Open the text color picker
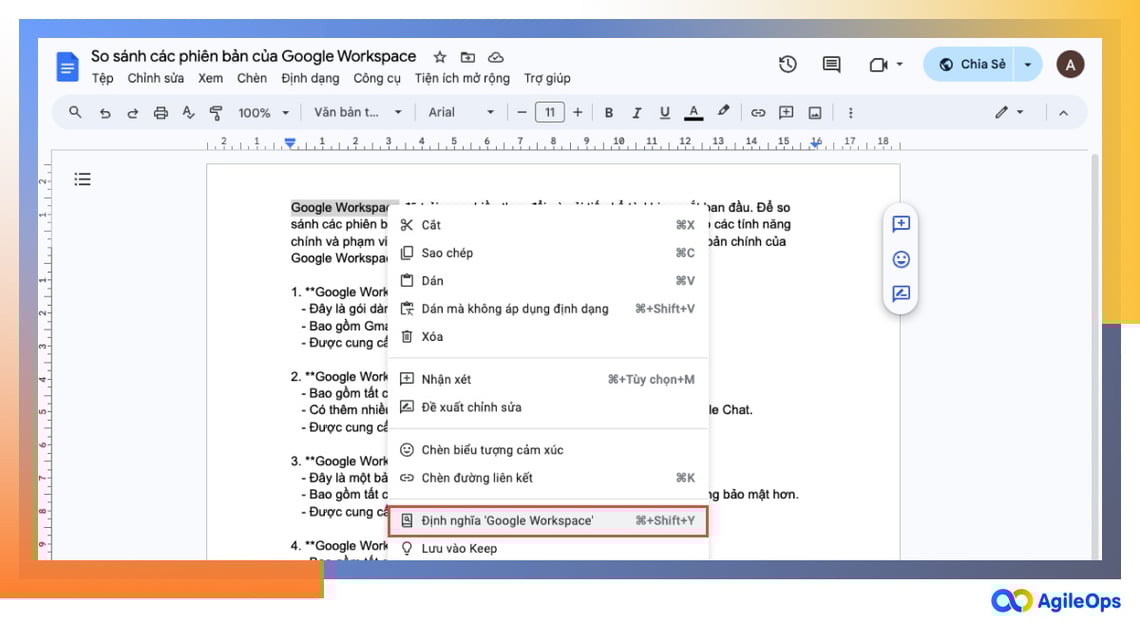The image size is (1140, 622). [x=693, y=112]
